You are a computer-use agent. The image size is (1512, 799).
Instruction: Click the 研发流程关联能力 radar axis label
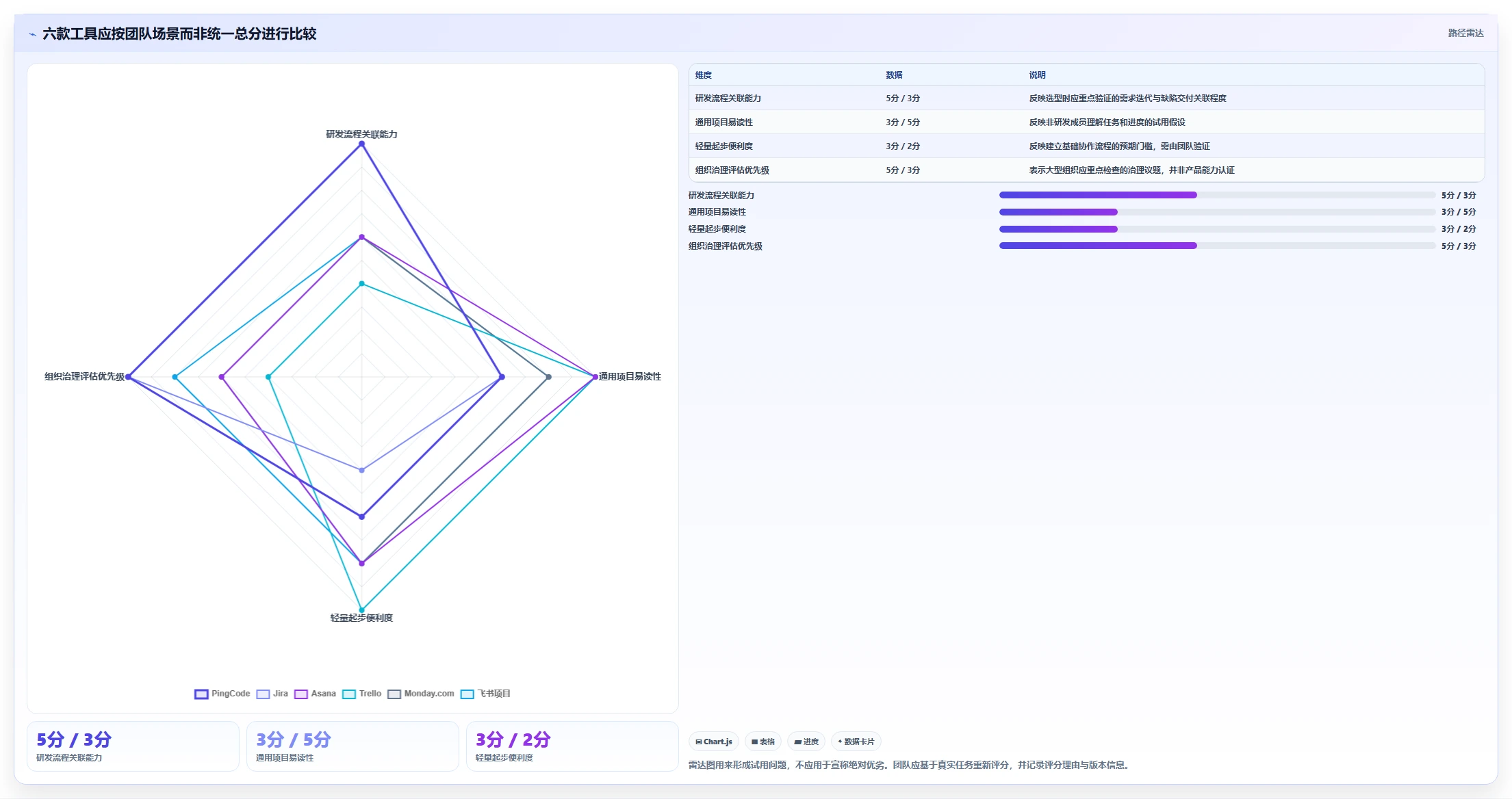click(361, 134)
